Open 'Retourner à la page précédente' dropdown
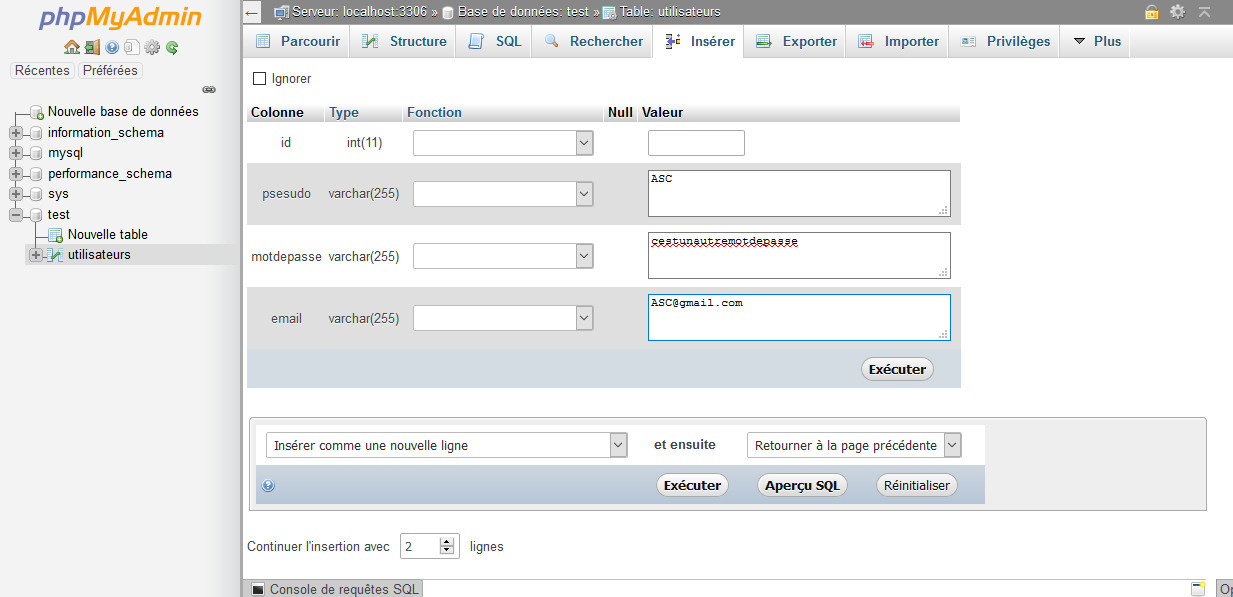 854,445
